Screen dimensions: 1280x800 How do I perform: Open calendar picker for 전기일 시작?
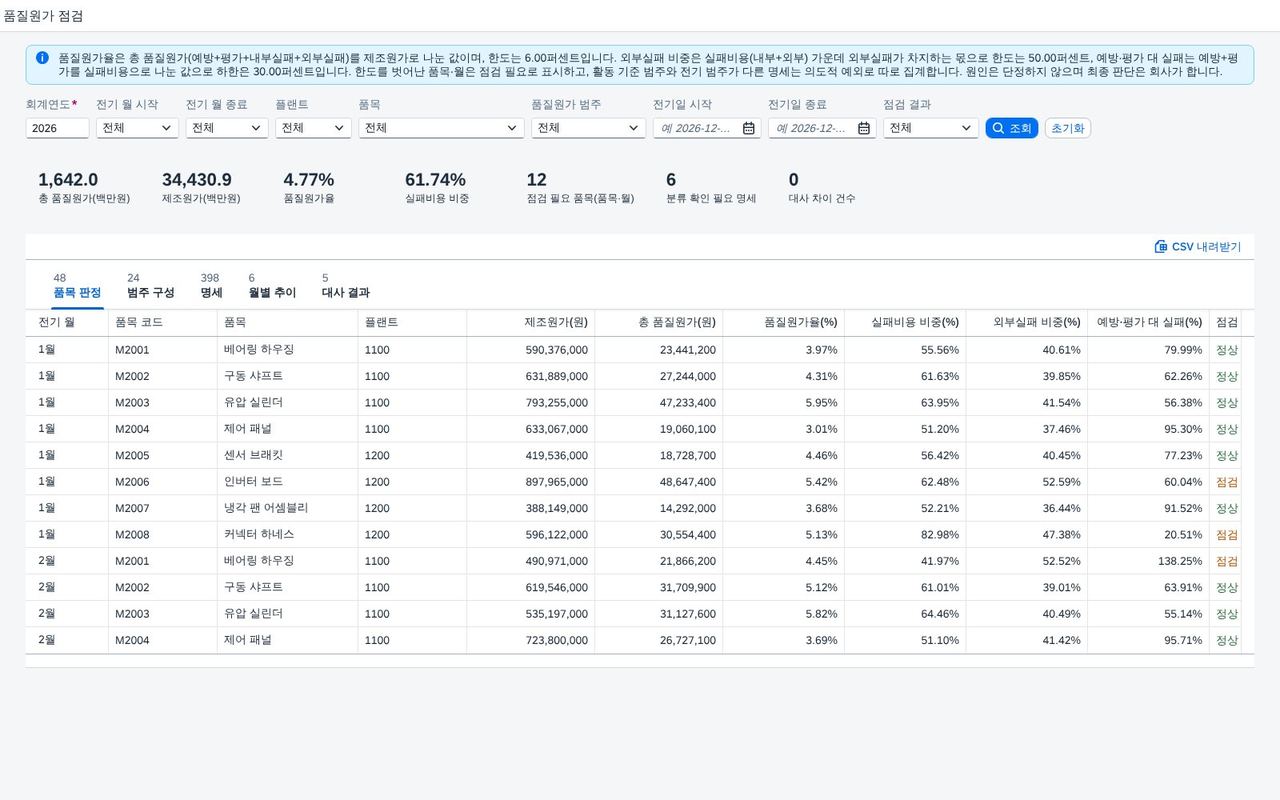pos(749,128)
